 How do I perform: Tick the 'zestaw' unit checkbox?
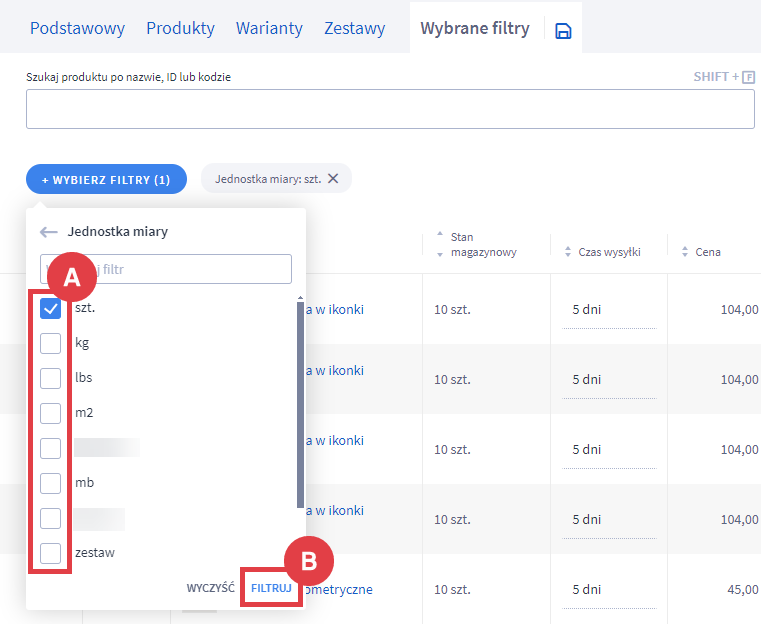pyautogui.click(x=51, y=552)
